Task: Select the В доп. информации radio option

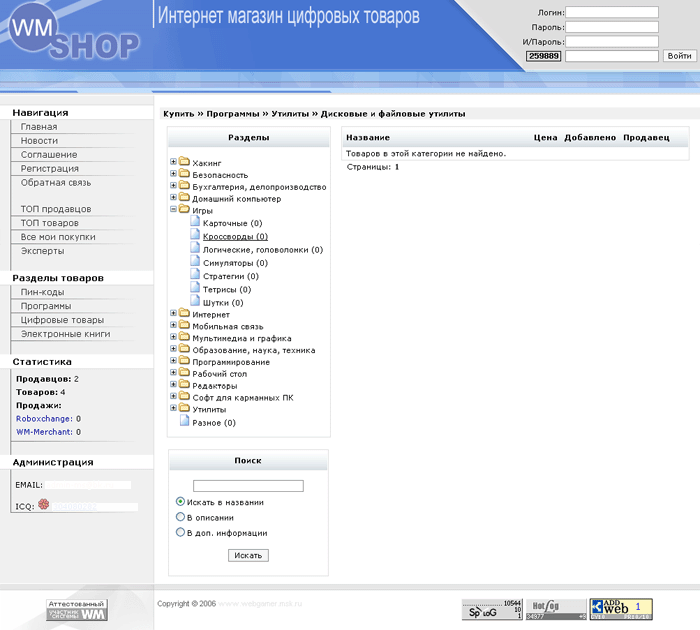Action: pos(180,533)
